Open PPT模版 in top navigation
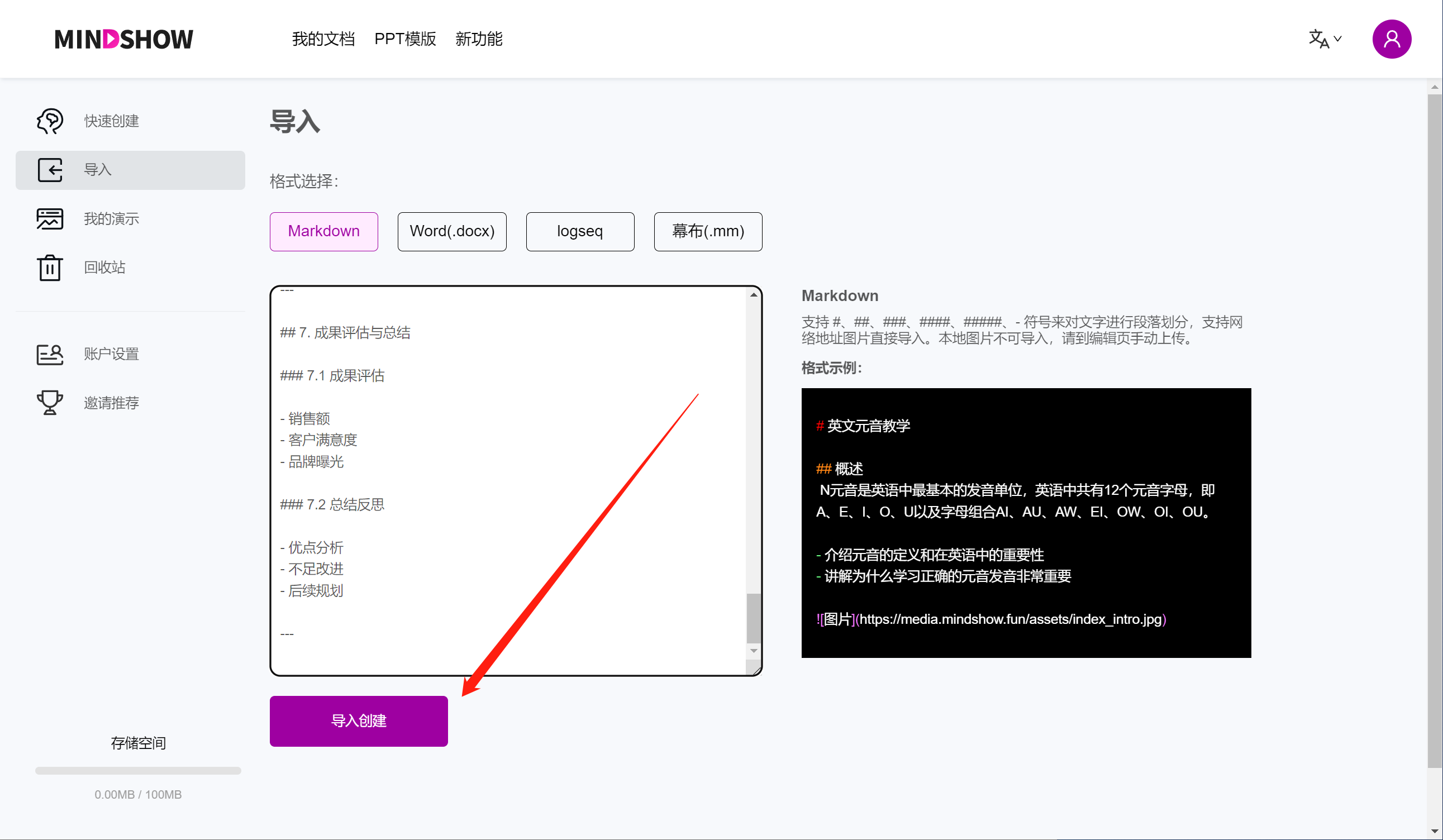The height and width of the screenshot is (840, 1443). tap(405, 39)
